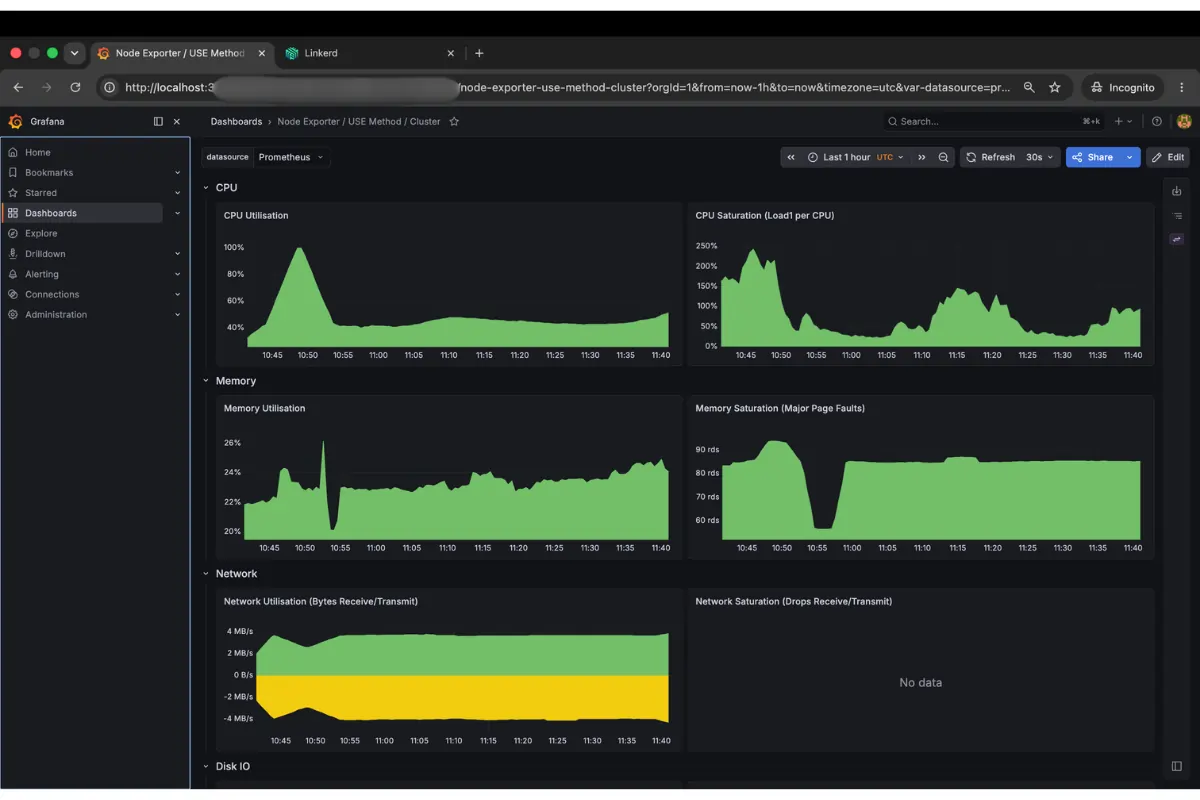
Task: Expand the Starred section chevron
Action: tap(177, 192)
